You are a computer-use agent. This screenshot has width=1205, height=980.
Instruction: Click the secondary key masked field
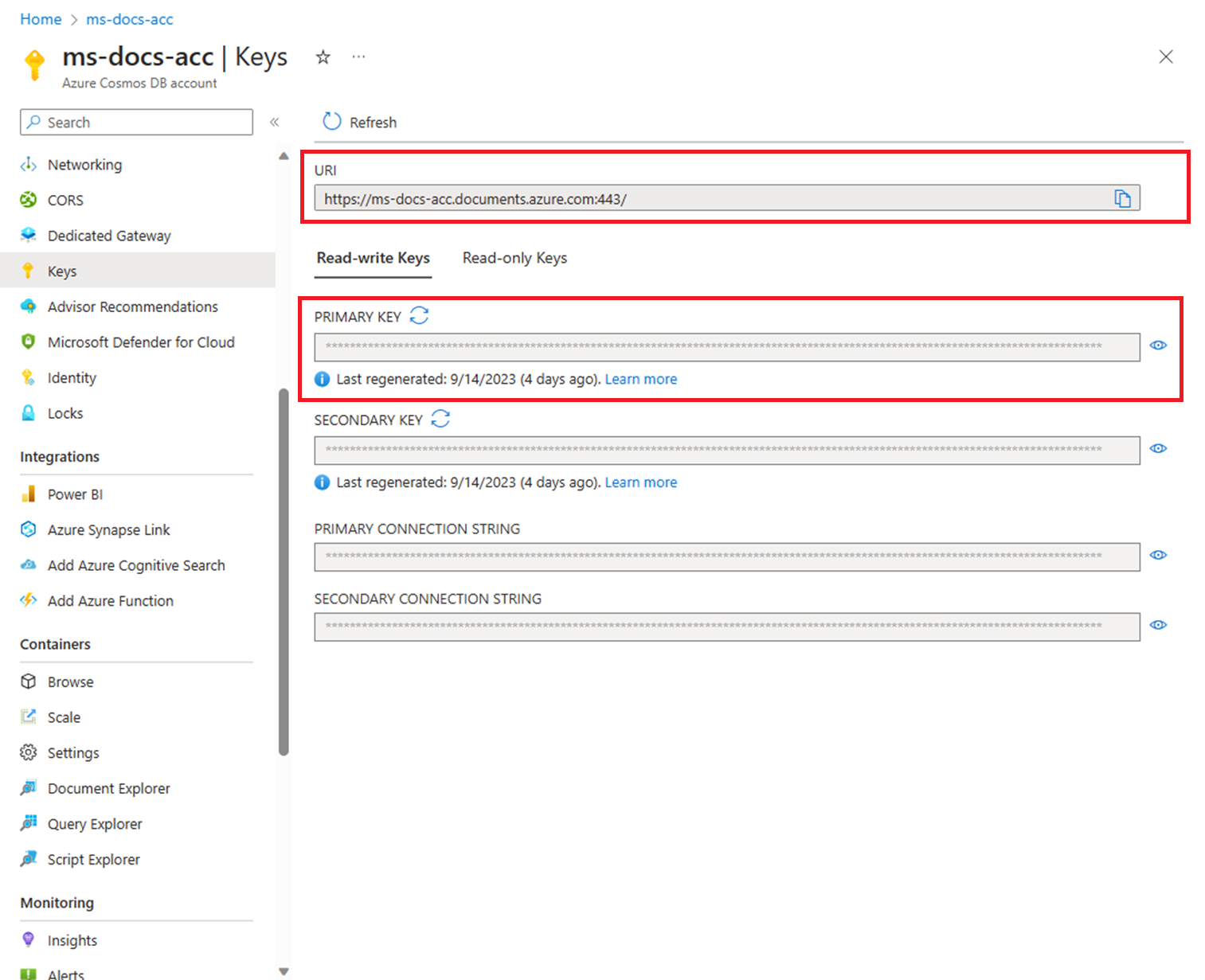tap(726, 450)
